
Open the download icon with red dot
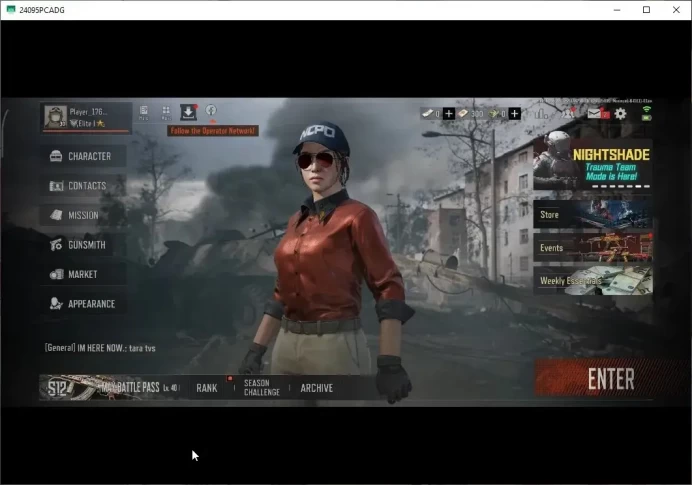tap(188, 112)
